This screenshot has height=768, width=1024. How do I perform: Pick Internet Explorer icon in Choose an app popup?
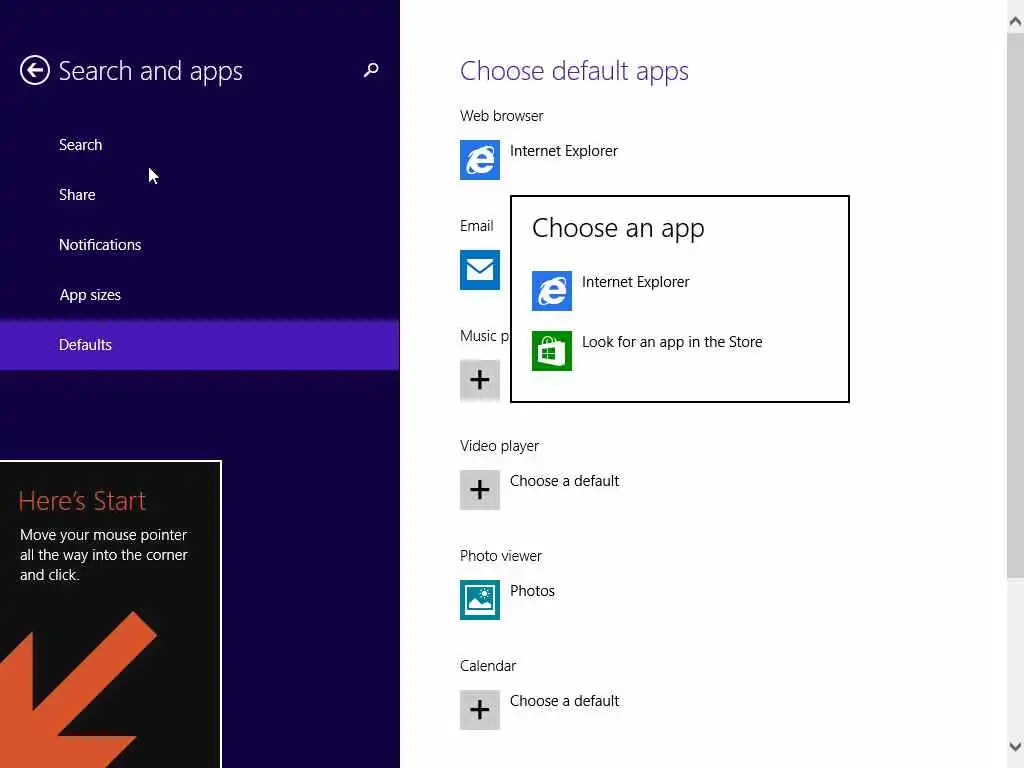click(552, 291)
